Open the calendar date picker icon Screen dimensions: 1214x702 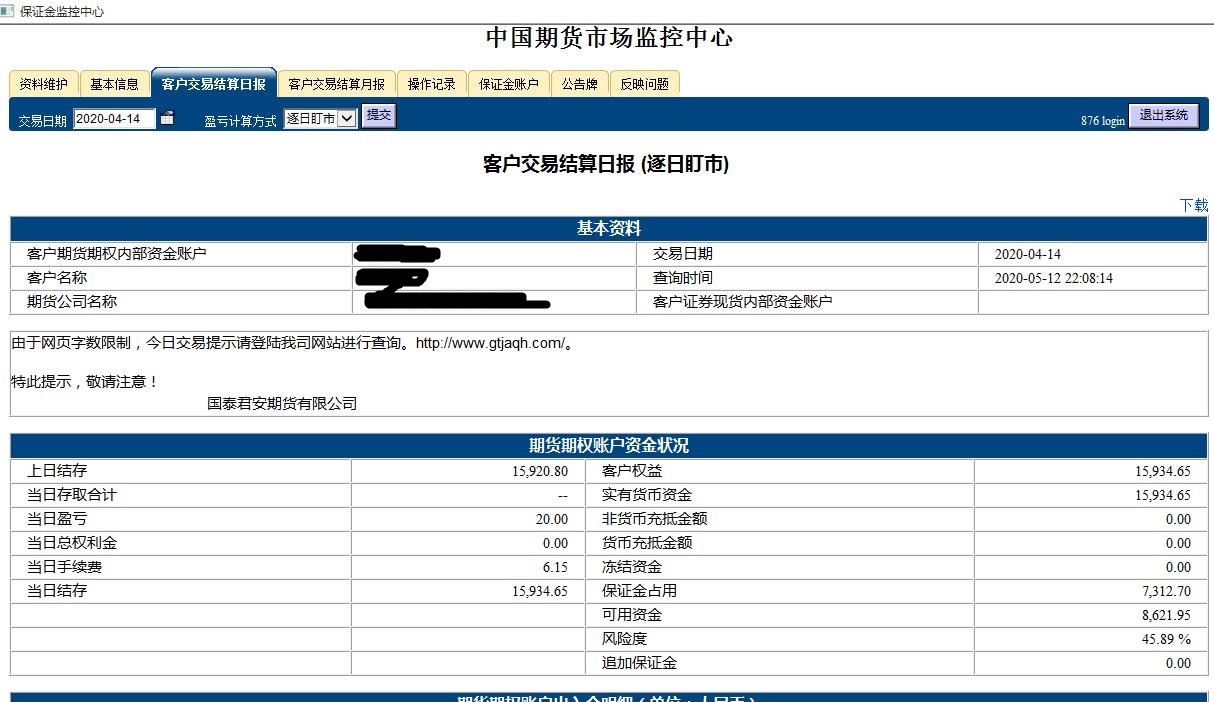(x=167, y=118)
